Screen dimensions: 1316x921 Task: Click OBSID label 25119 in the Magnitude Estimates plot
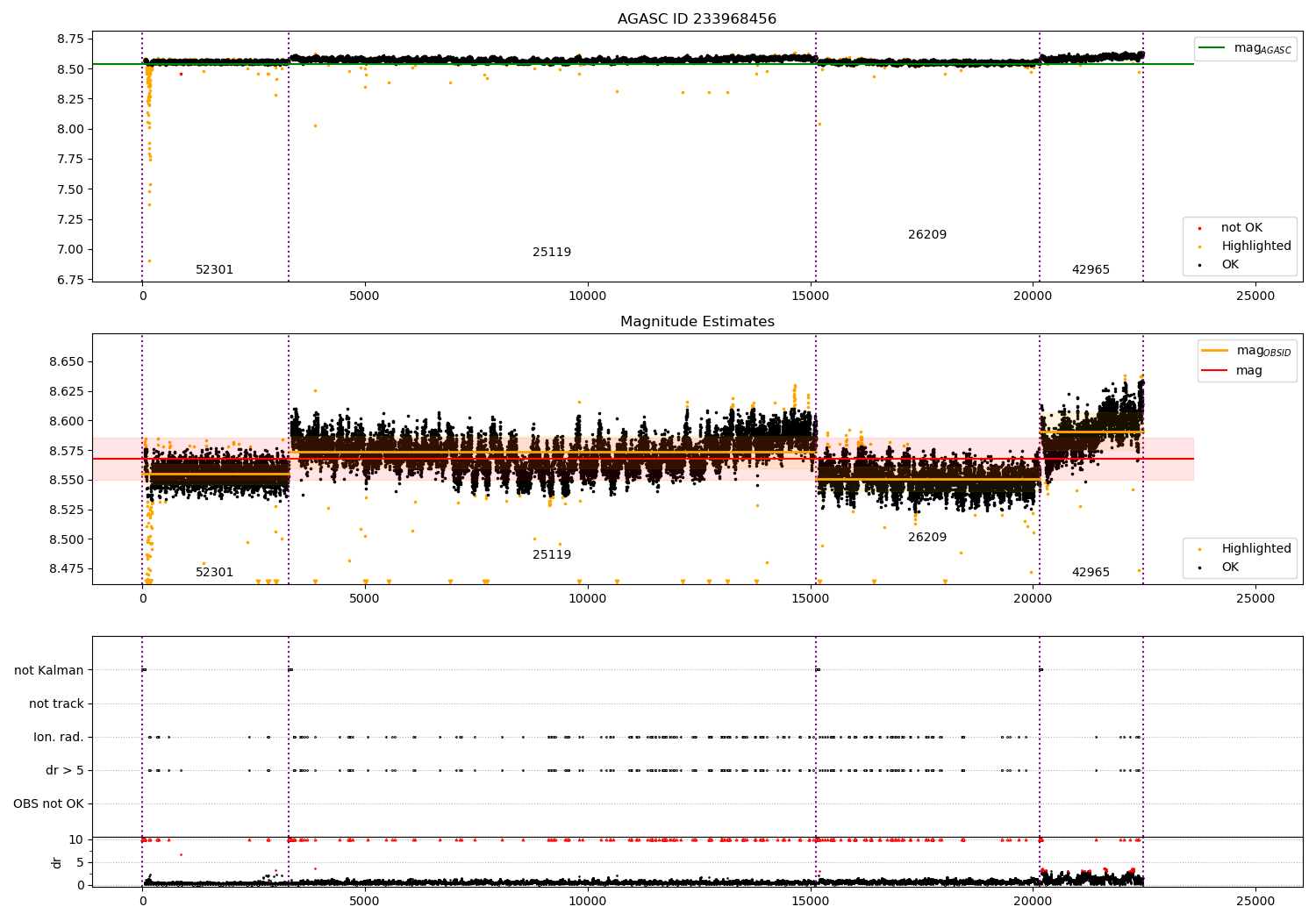[552, 554]
